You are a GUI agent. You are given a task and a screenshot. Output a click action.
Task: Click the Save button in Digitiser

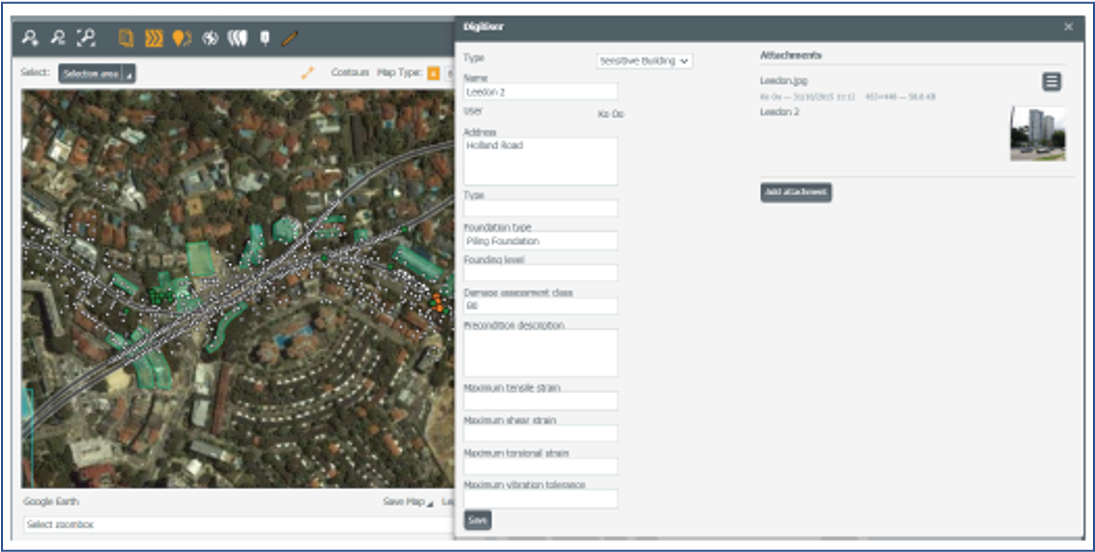(478, 520)
